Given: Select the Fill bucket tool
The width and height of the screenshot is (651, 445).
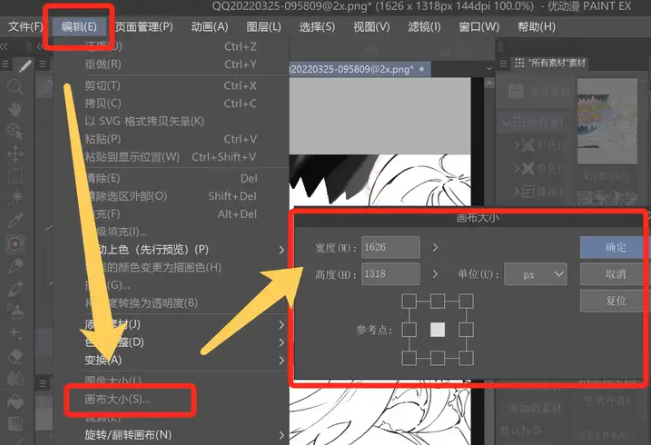Looking at the screenshot, I should (x=15, y=401).
